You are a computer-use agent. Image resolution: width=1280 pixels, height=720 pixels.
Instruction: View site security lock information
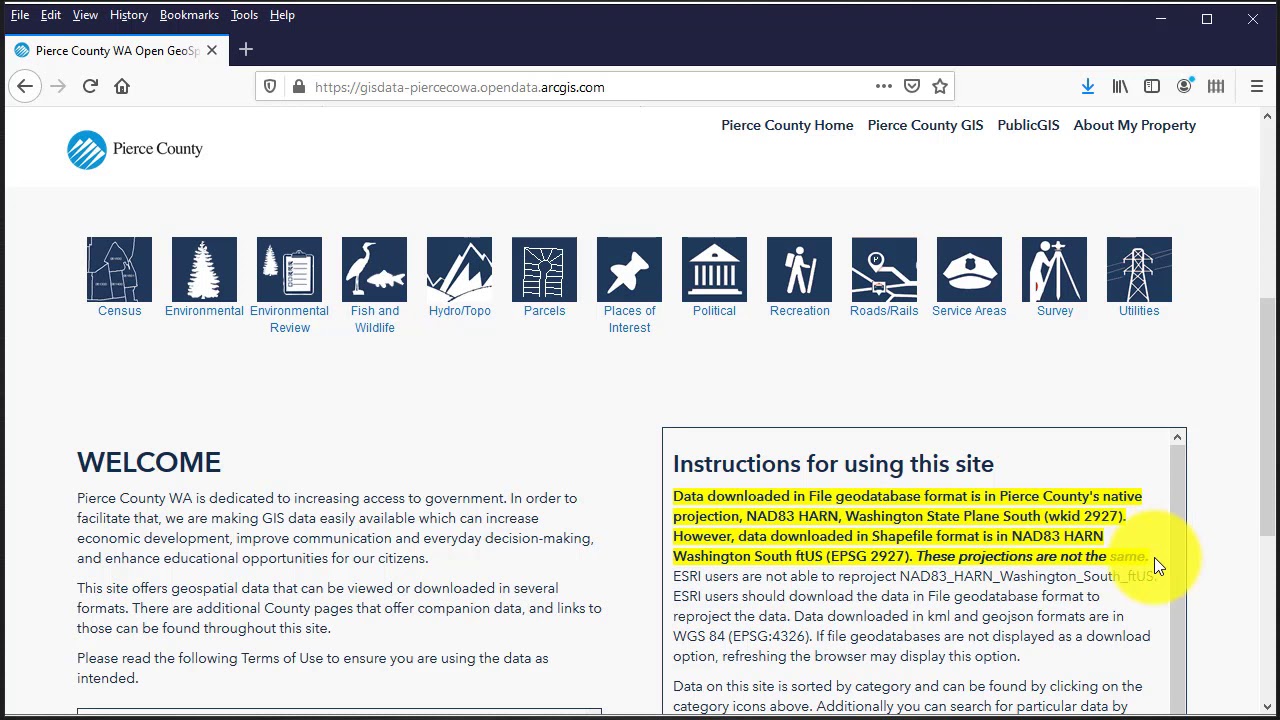click(298, 87)
